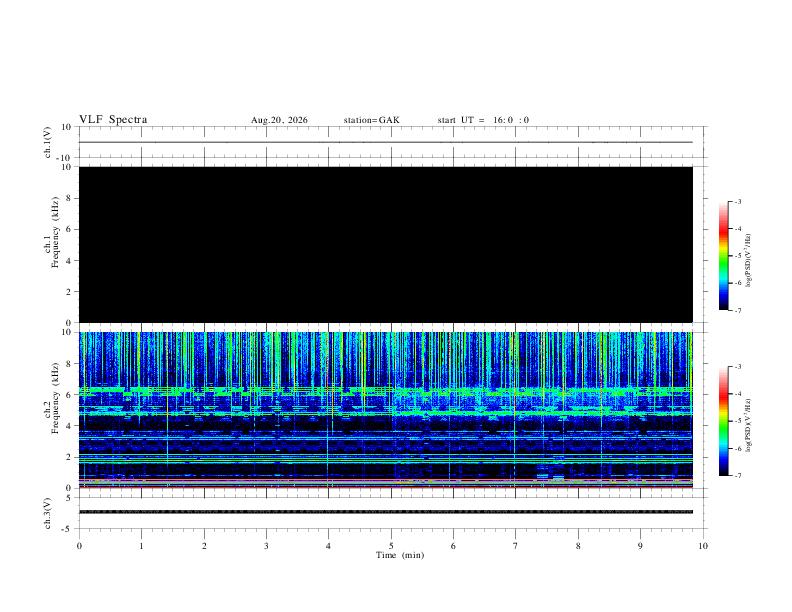The width and height of the screenshot is (792, 612).
Task: Click the ch.2 colored spectrogram panel
Action: click(x=386, y=410)
